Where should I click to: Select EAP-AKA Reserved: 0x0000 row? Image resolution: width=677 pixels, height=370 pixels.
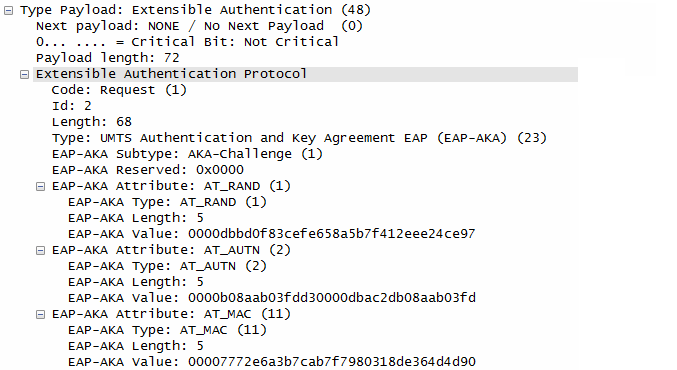tap(148, 170)
